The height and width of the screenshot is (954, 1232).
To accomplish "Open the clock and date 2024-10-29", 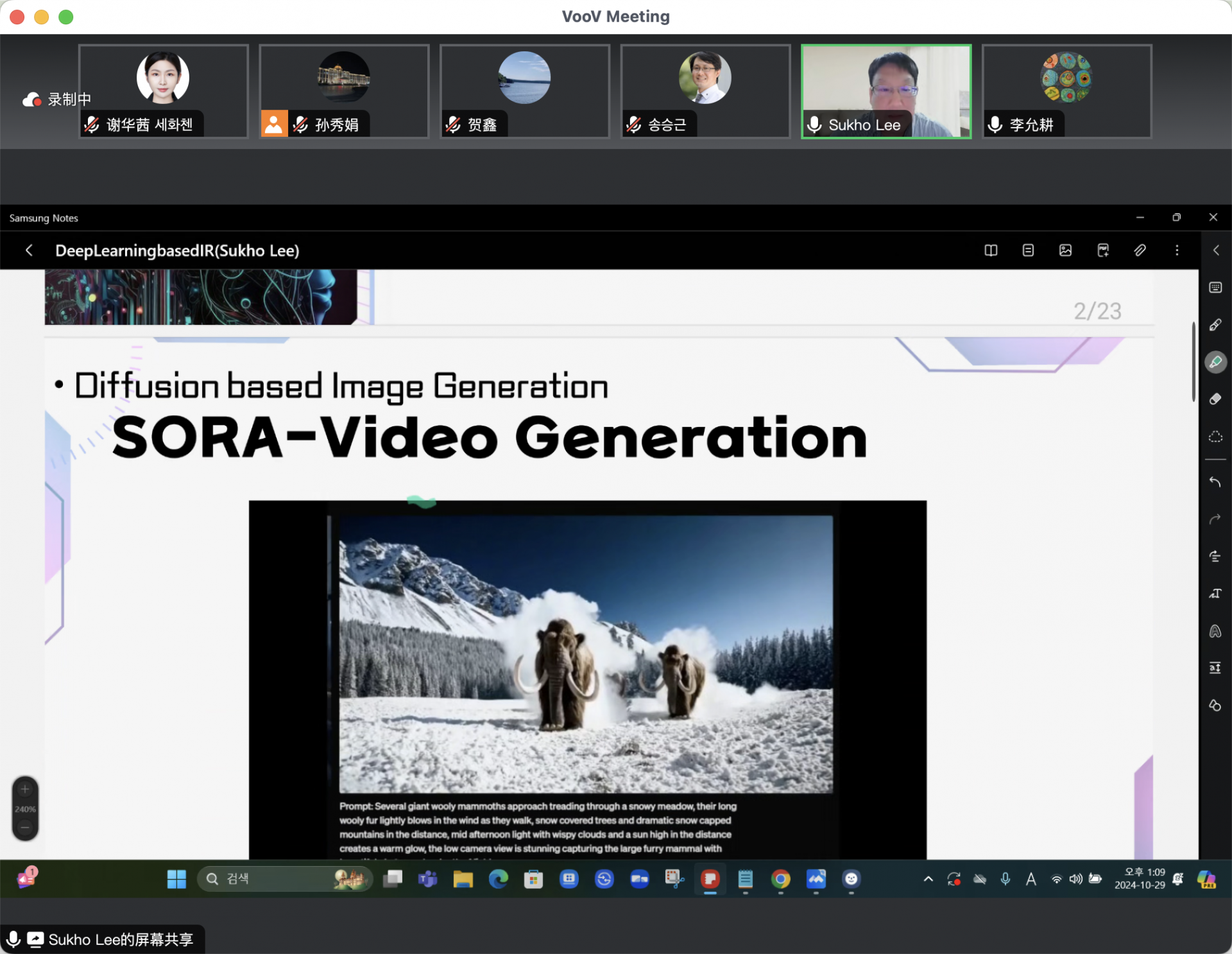I will (x=1140, y=879).
